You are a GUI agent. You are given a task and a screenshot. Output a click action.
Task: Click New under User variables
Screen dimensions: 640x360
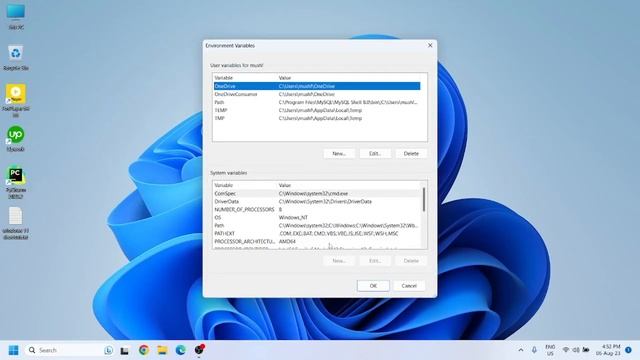point(339,153)
